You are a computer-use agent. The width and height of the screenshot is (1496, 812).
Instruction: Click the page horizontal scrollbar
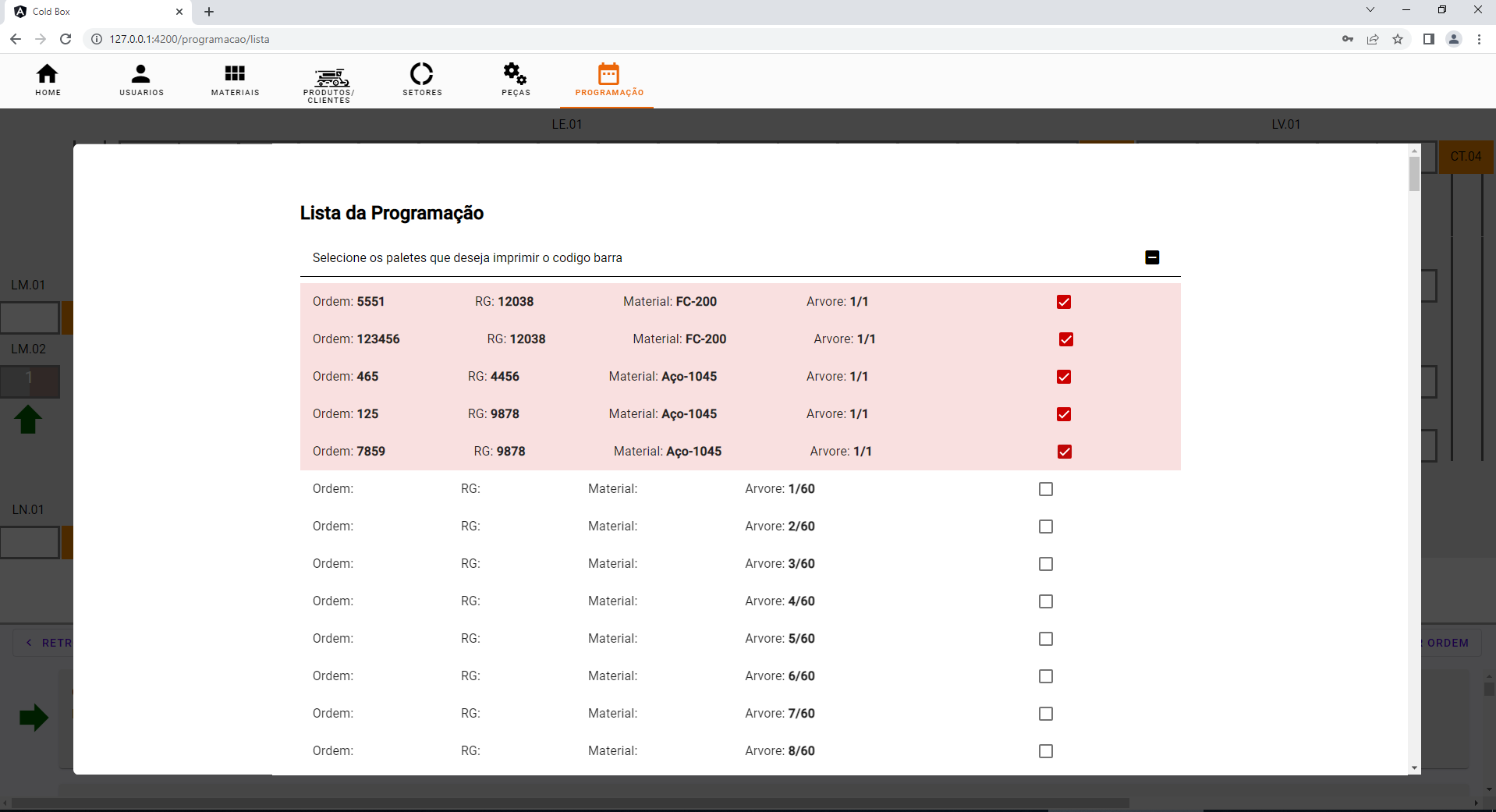point(571,803)
